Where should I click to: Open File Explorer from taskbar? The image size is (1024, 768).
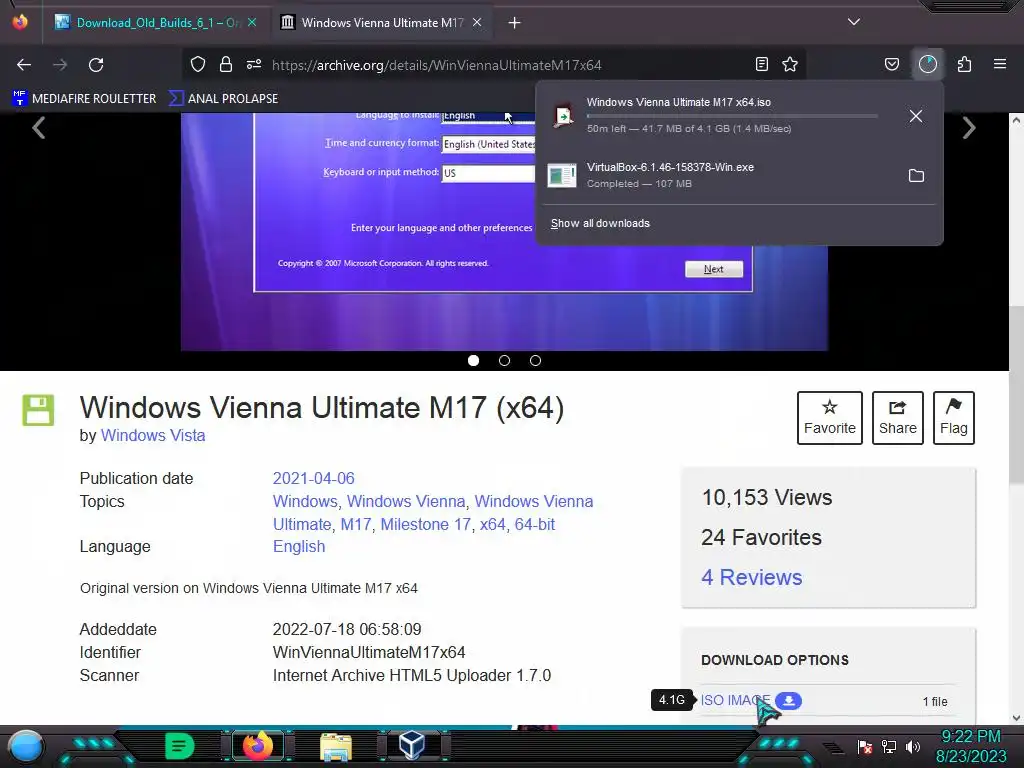tap(336, 747)
